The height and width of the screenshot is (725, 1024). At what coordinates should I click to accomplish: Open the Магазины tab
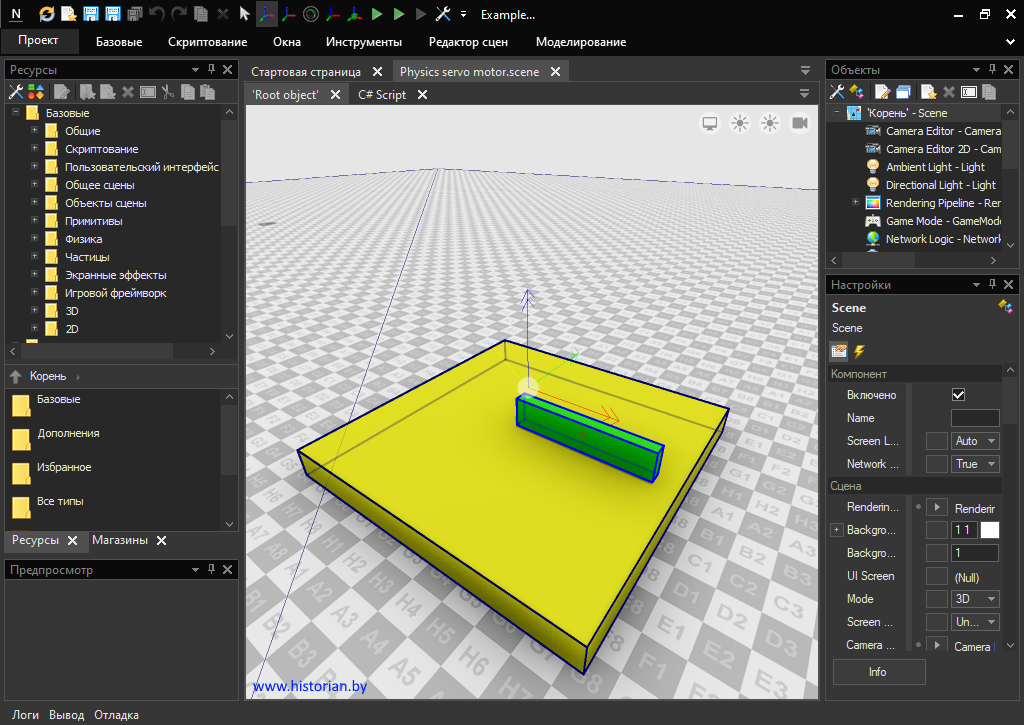(119, 540)
